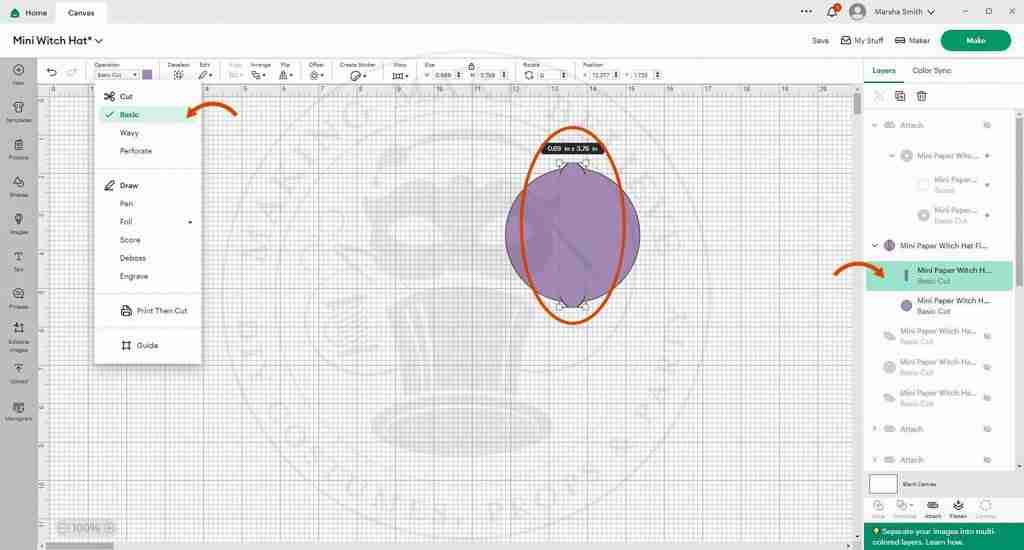Collapse the Mini Paper Witch Hat group
The width and height of the screenshot is (1024, 550).
(x=876, y=245)
